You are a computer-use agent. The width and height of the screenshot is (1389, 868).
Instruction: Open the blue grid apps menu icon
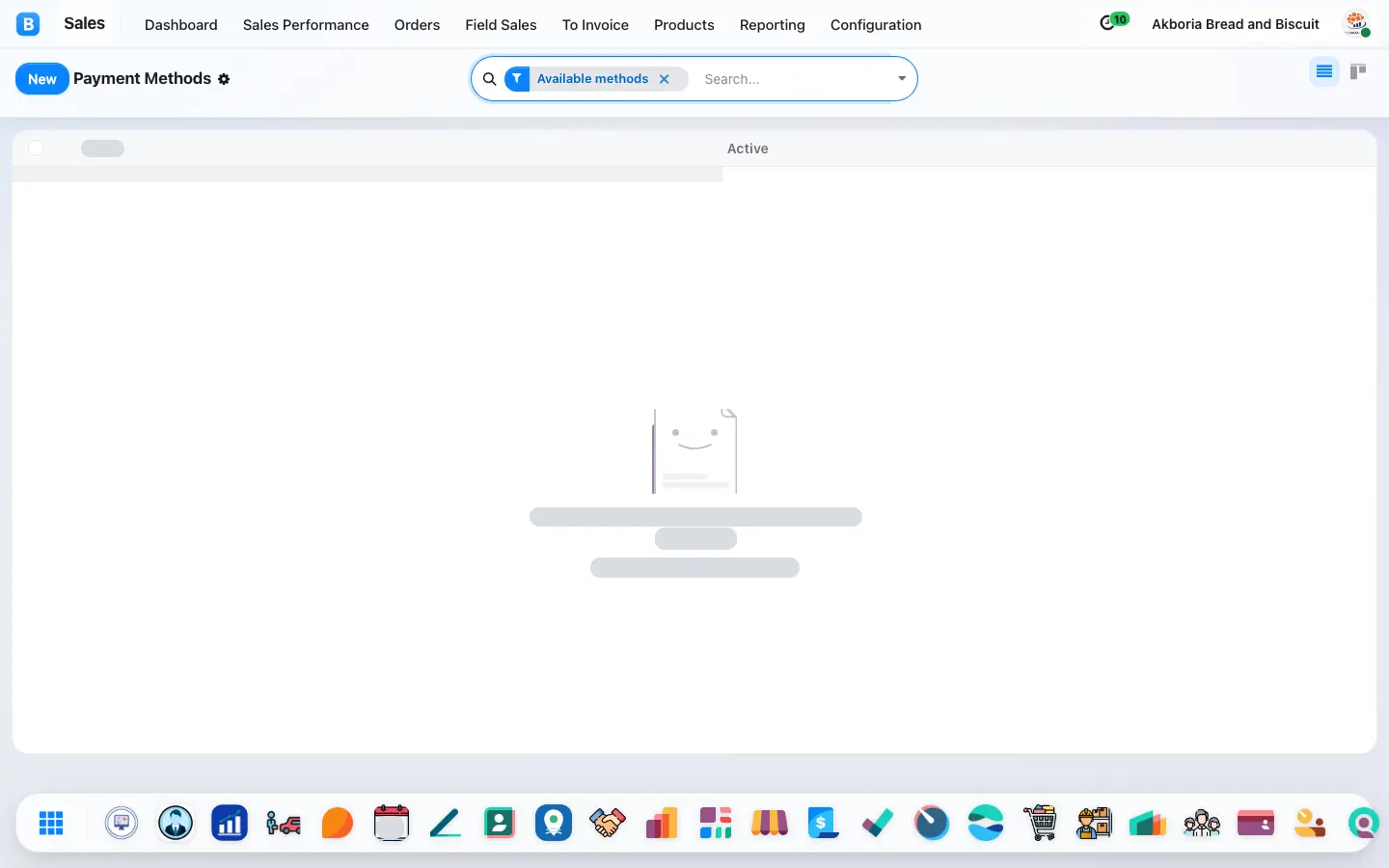coord(51,823)
